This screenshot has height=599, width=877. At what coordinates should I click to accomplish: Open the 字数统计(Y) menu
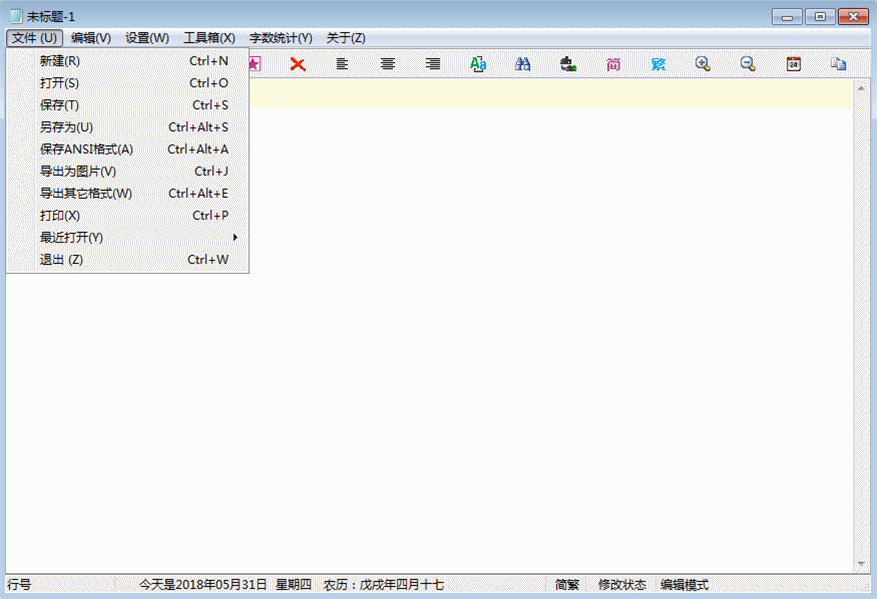(281, 38)
